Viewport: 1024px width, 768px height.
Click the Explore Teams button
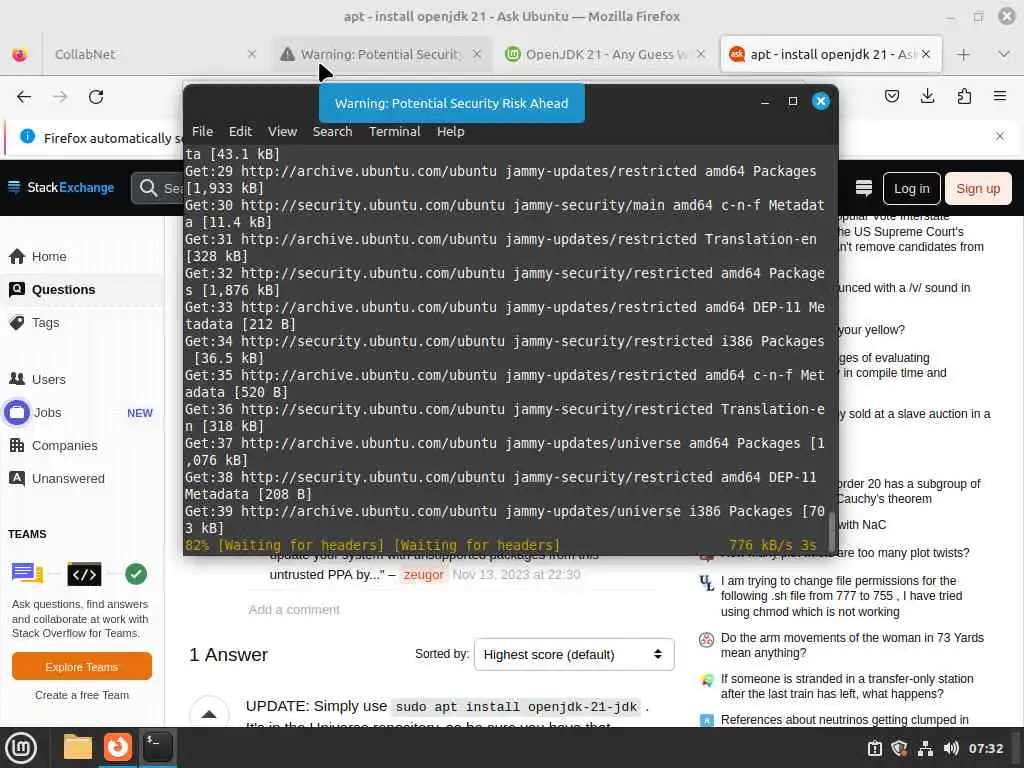82,667
